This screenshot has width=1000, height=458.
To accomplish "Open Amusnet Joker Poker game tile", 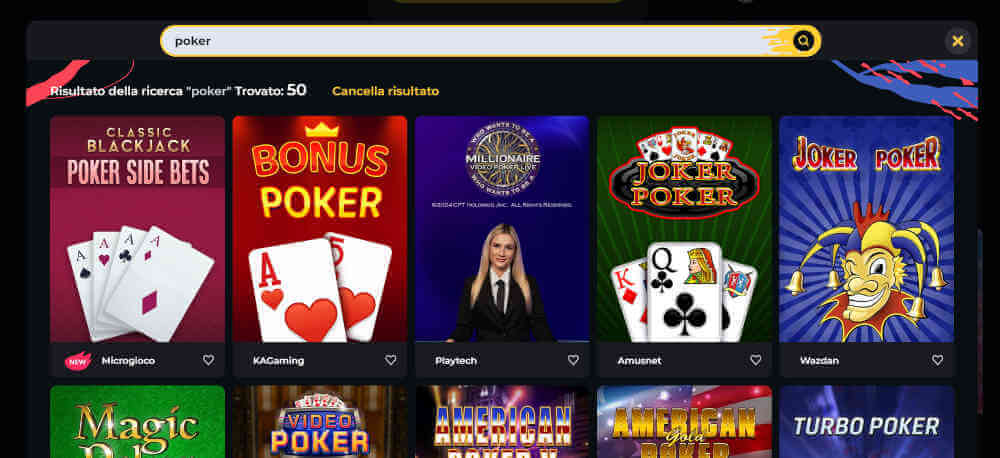I will point(684,229).
